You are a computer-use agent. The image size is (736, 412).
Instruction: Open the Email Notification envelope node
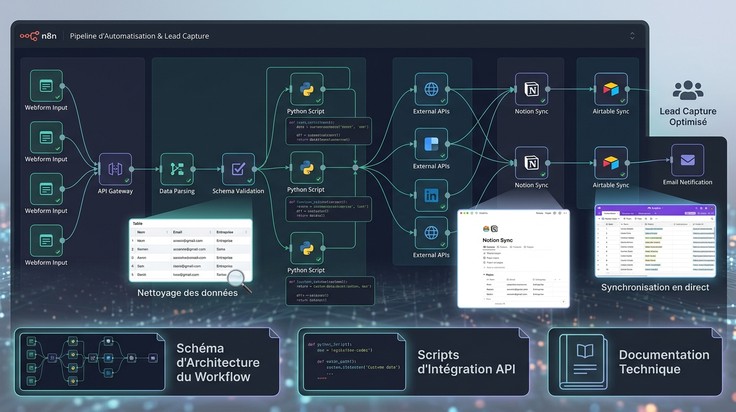click(687, 160)
